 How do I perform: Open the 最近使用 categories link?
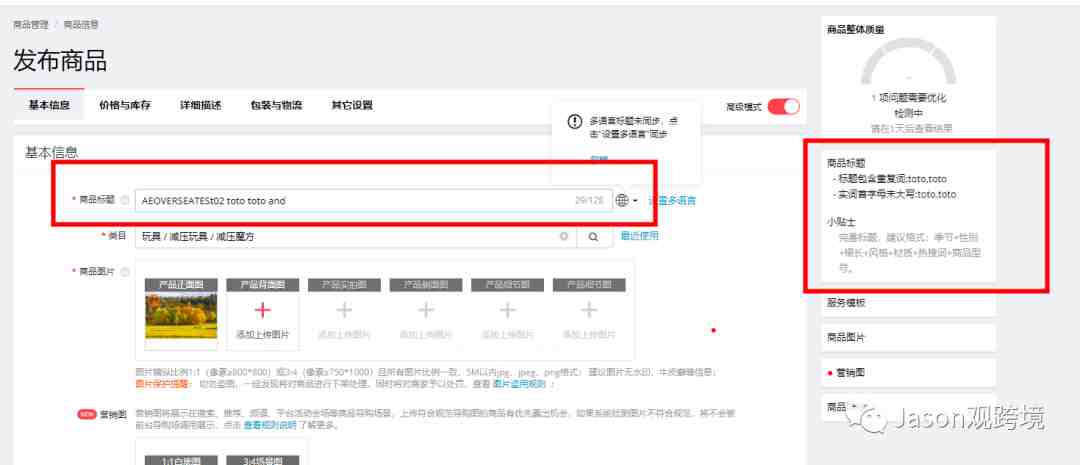pyautogui.click(x=639, y=236)
